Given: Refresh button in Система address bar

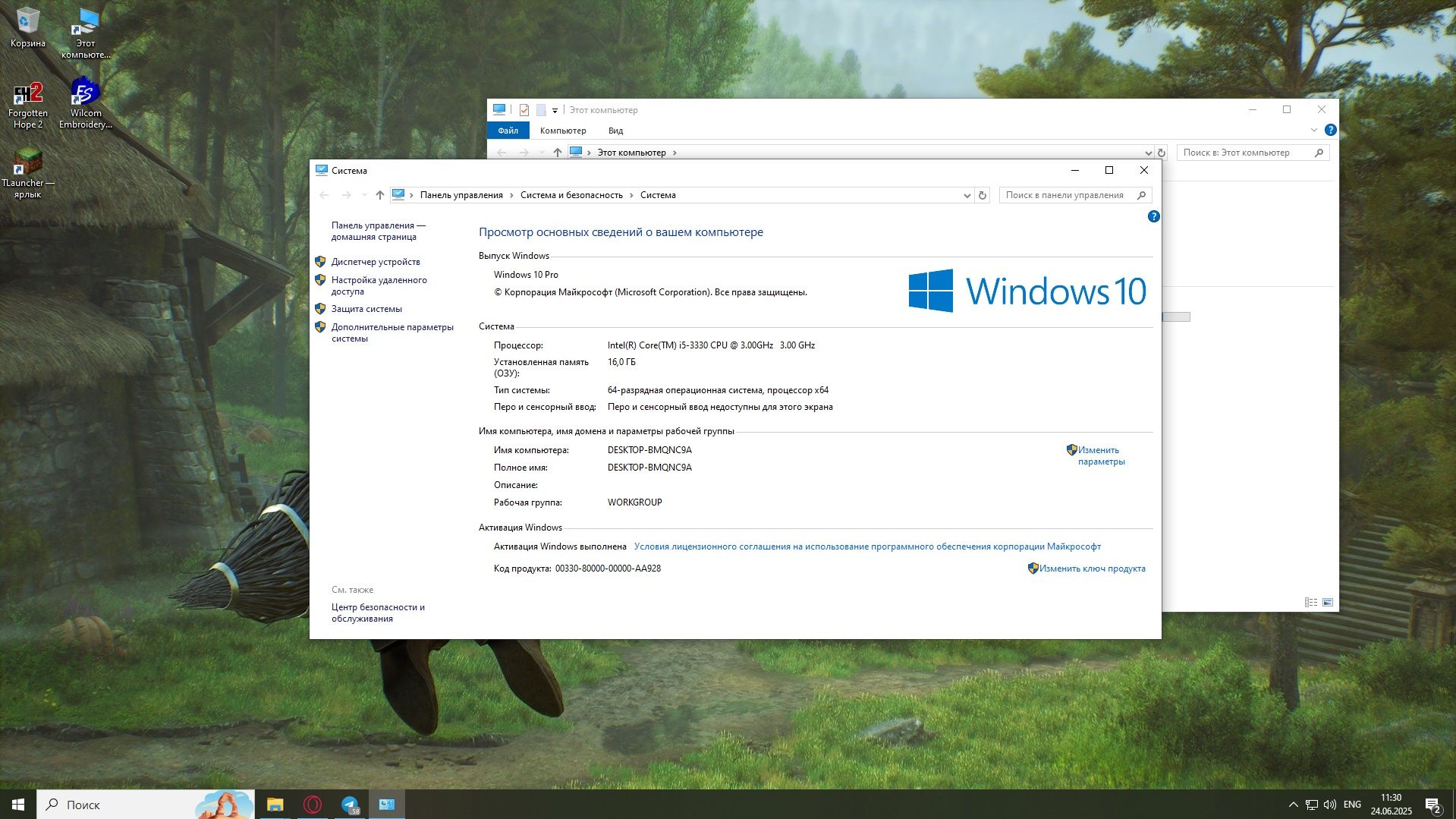Looking at the screenshot, I should [983, 195].
